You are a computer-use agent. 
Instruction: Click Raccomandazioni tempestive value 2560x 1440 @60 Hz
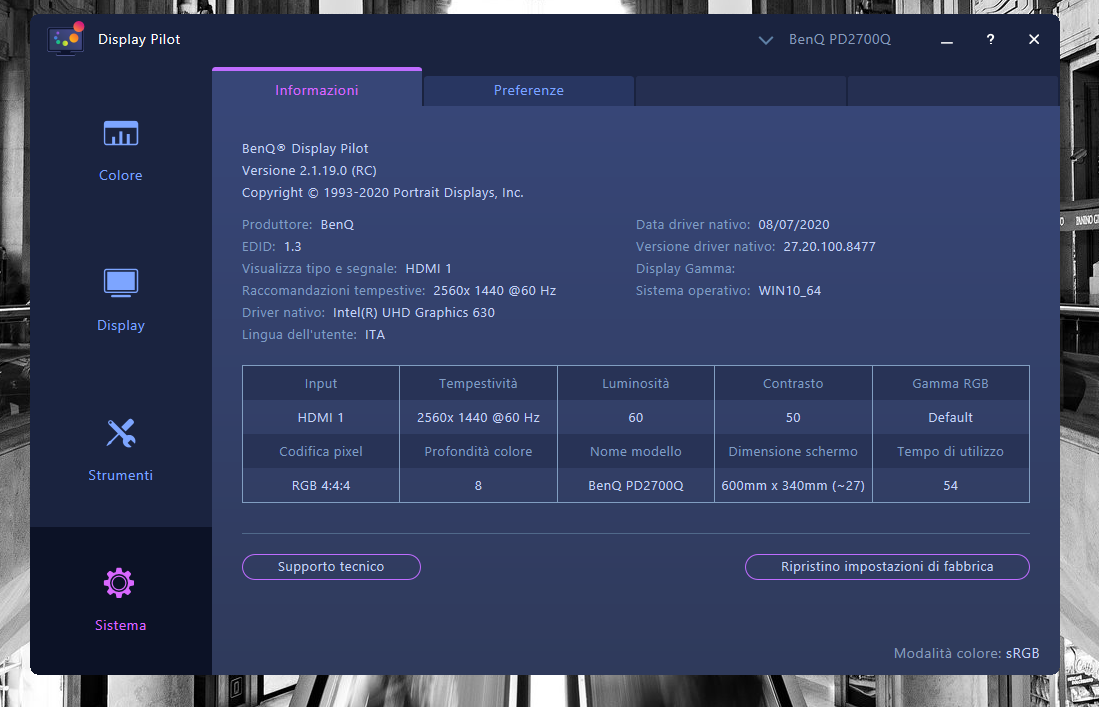pos(495,291)
